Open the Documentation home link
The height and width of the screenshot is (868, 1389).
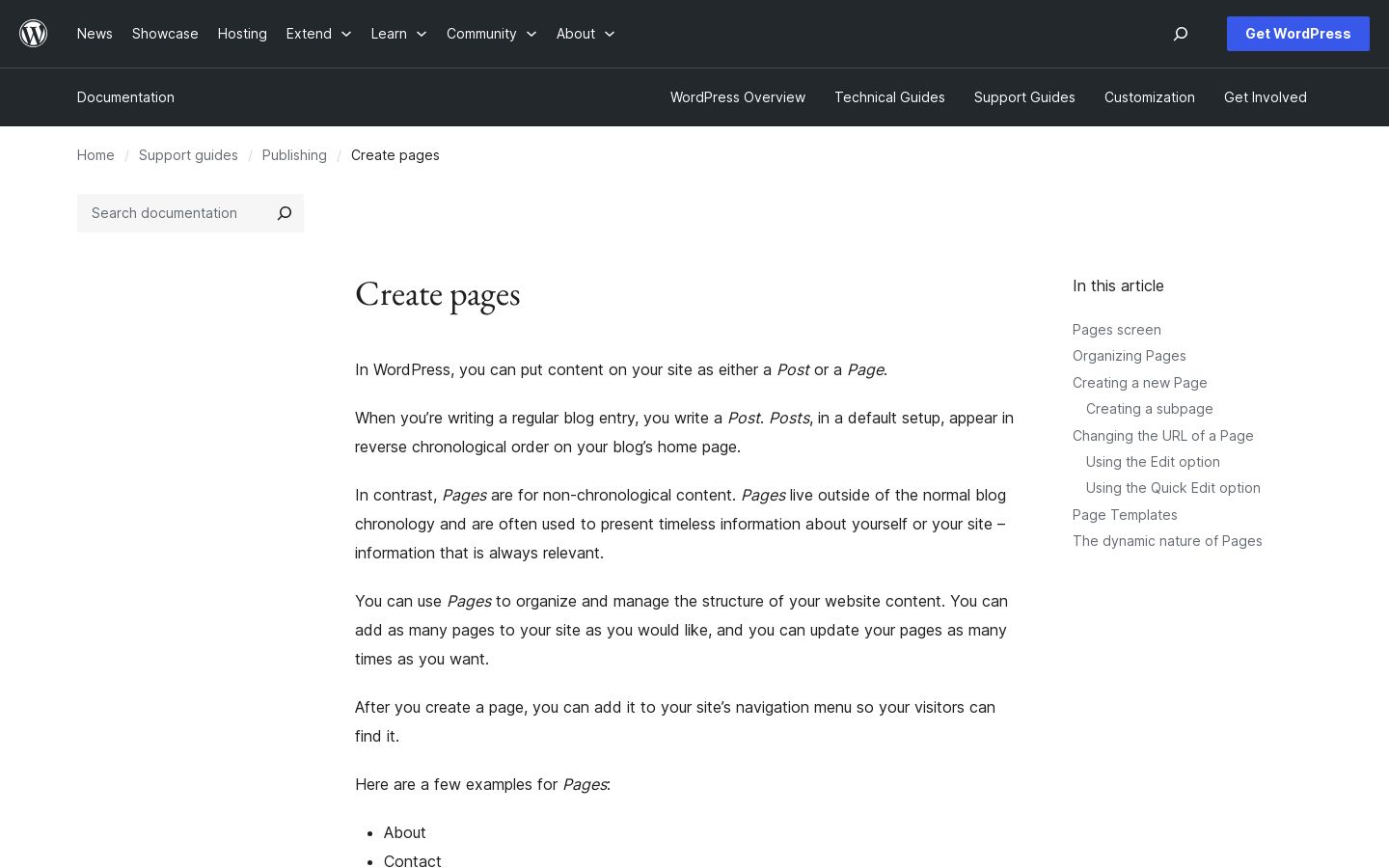pyautogui.click(x=125, y=97)
